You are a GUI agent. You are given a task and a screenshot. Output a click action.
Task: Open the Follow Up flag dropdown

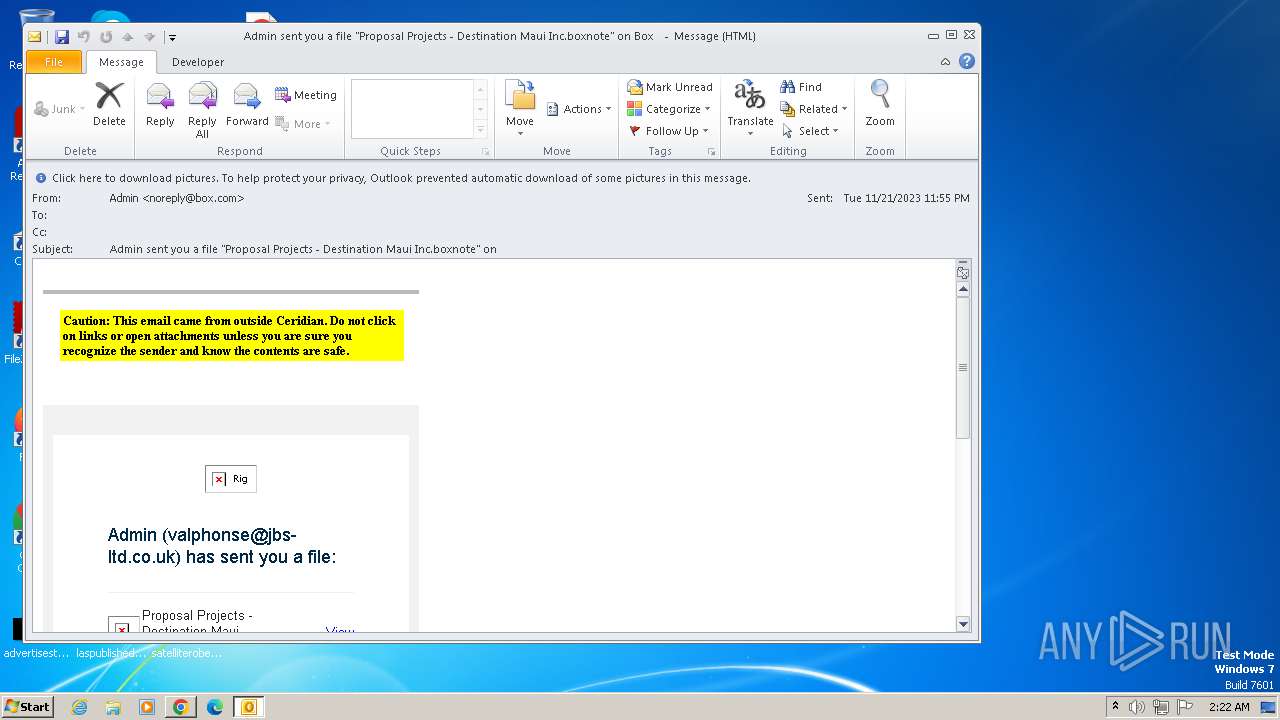point(668,131)
